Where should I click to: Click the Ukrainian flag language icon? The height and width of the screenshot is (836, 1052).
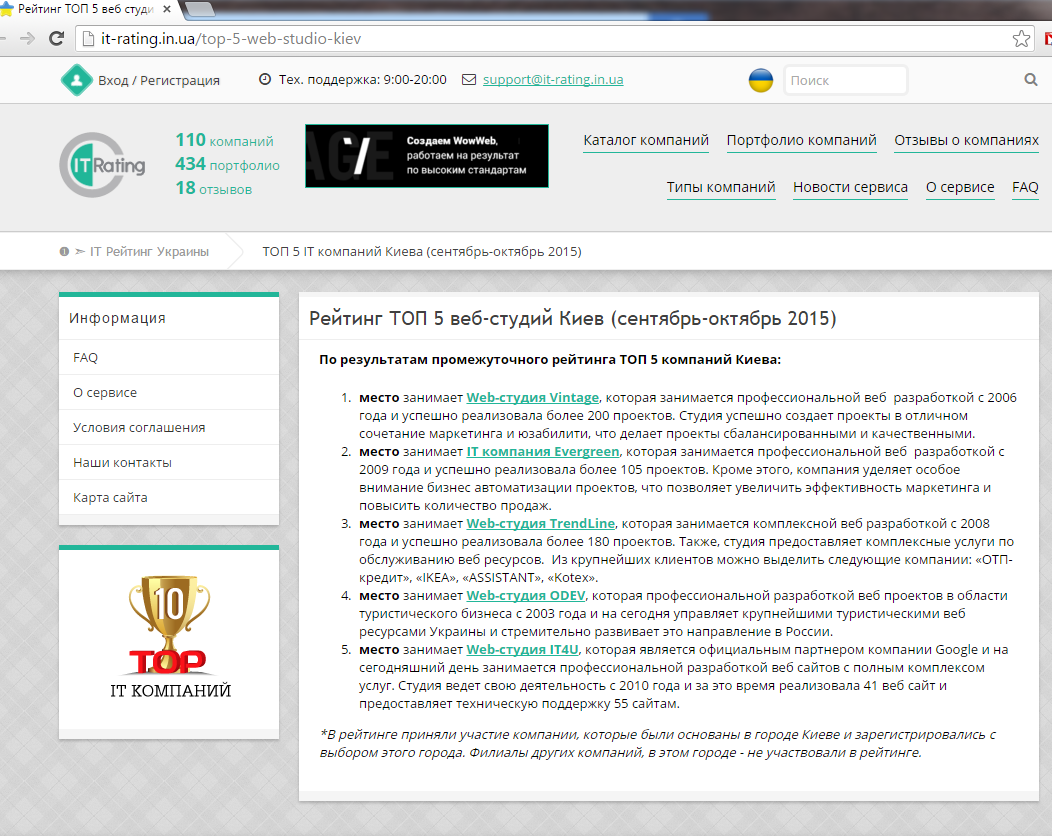click(x=761, y=80)
